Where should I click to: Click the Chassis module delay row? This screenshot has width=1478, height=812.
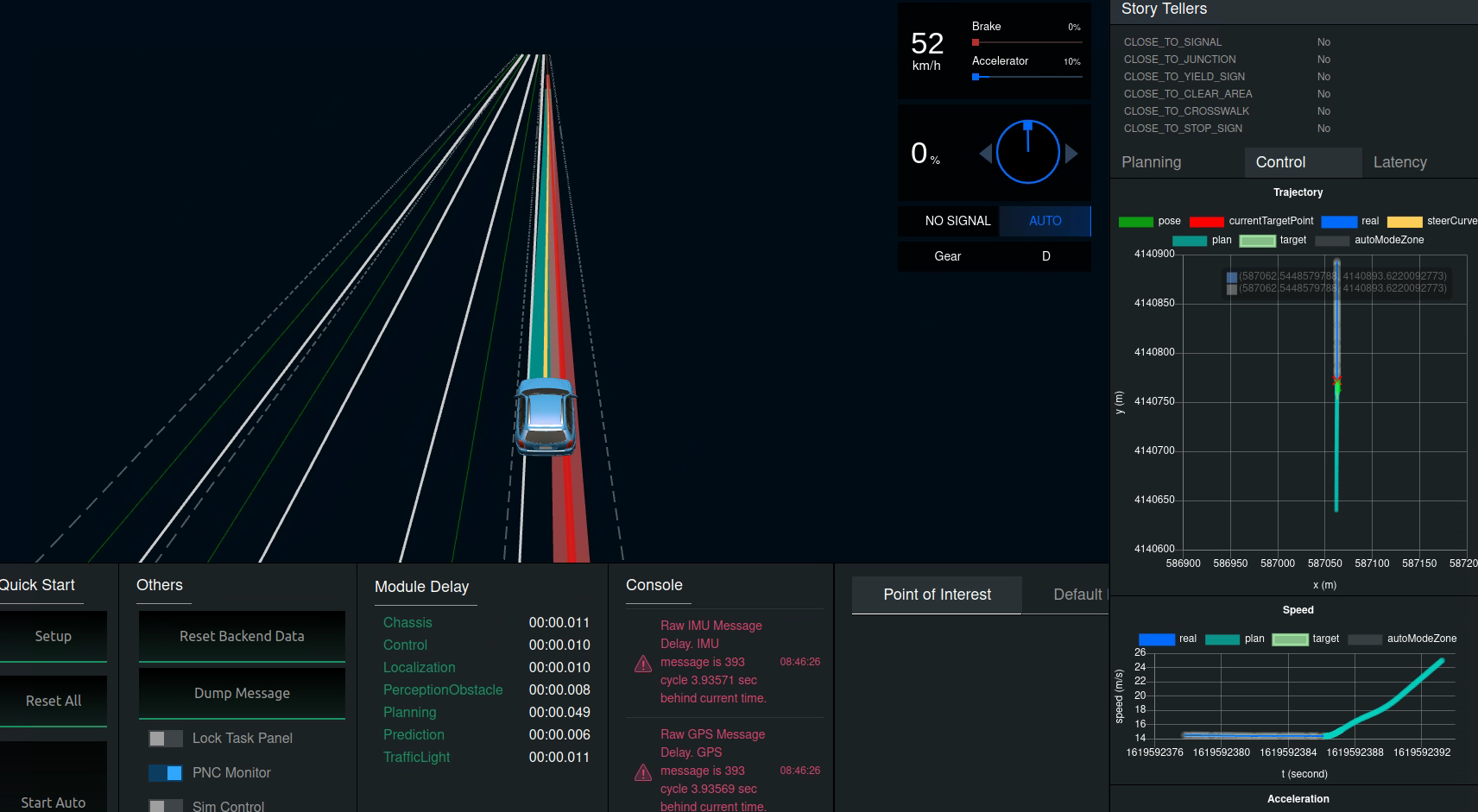486,623
